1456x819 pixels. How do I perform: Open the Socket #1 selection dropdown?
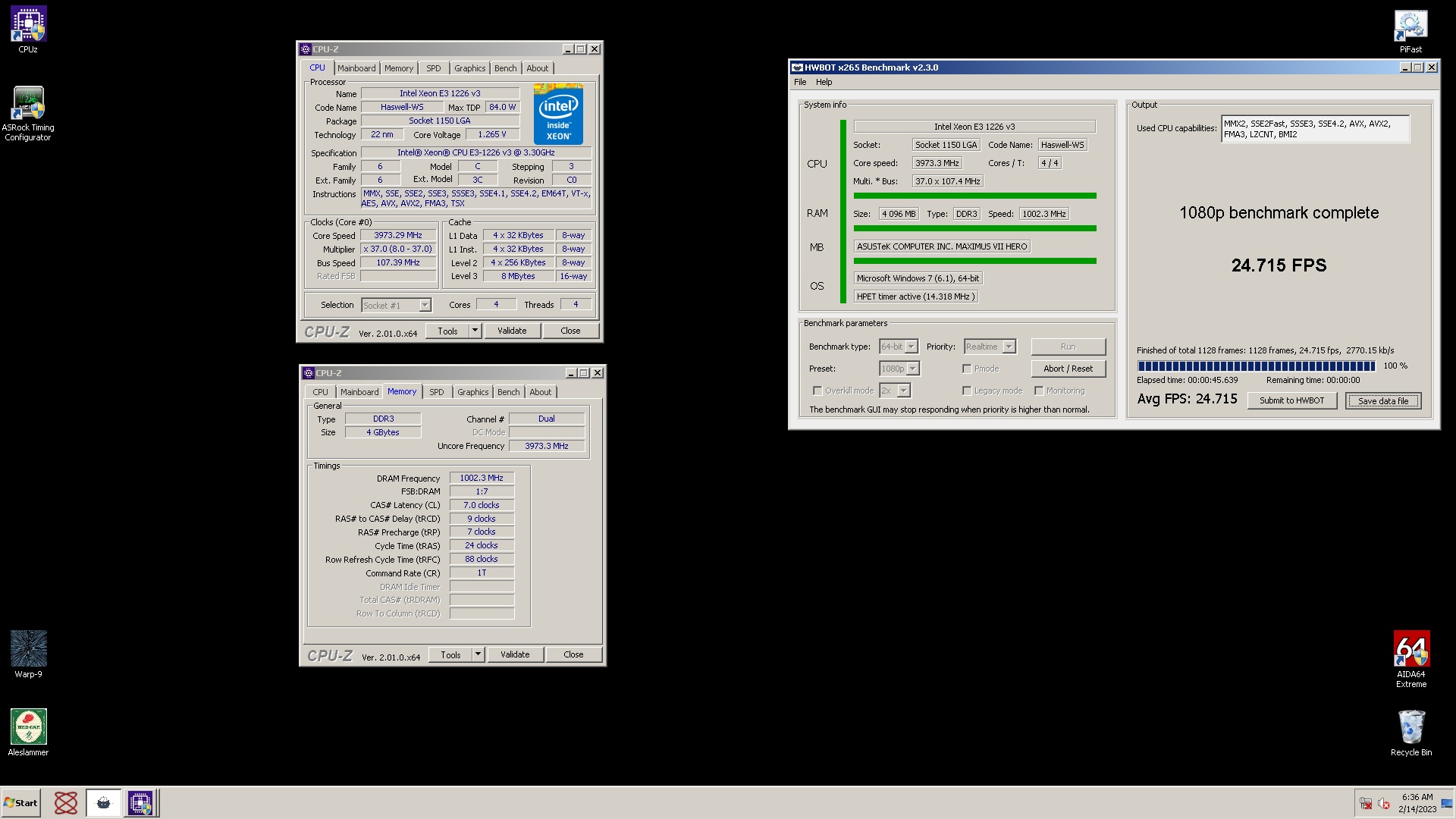click(x=396, y=305)
